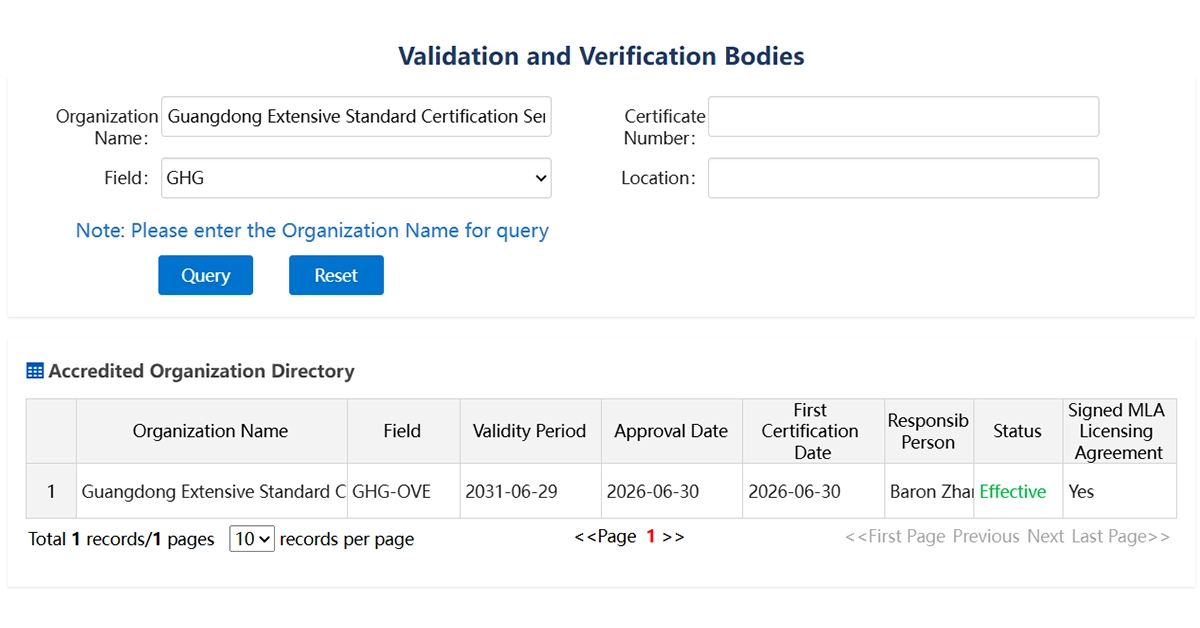The height and width of the screenshot is (628, 1200).
Task: Click the Organization Name column header
Action: [211, 431]
